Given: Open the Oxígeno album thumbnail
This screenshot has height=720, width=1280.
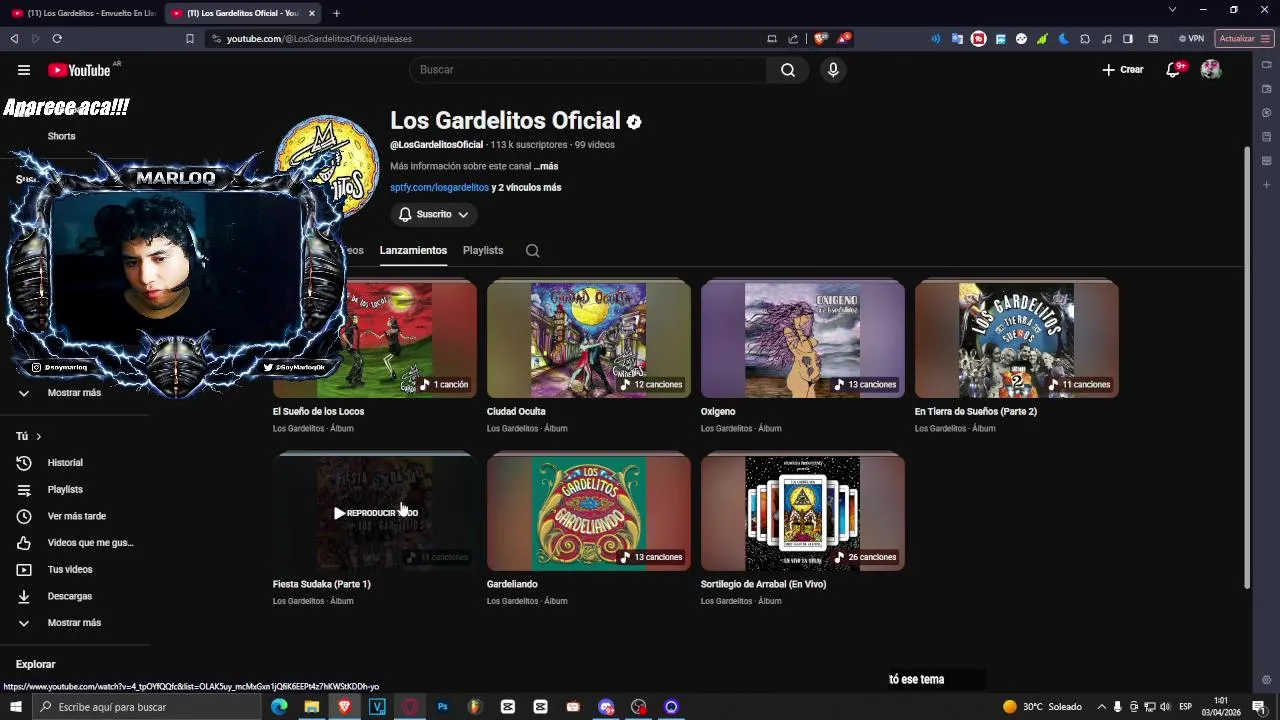Looking at the screenshot, I should tap(802, 341).
